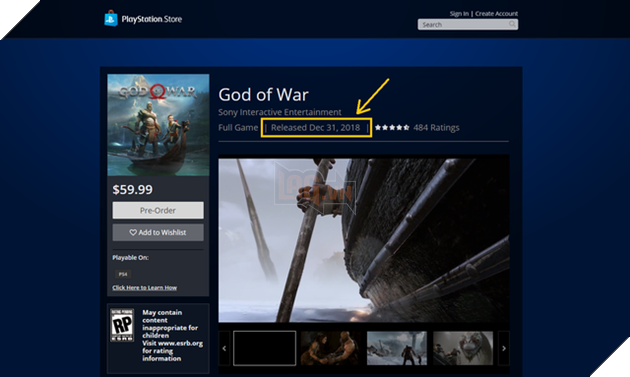
Task: Open the God of War cover art
Action: tap(158, 125)
